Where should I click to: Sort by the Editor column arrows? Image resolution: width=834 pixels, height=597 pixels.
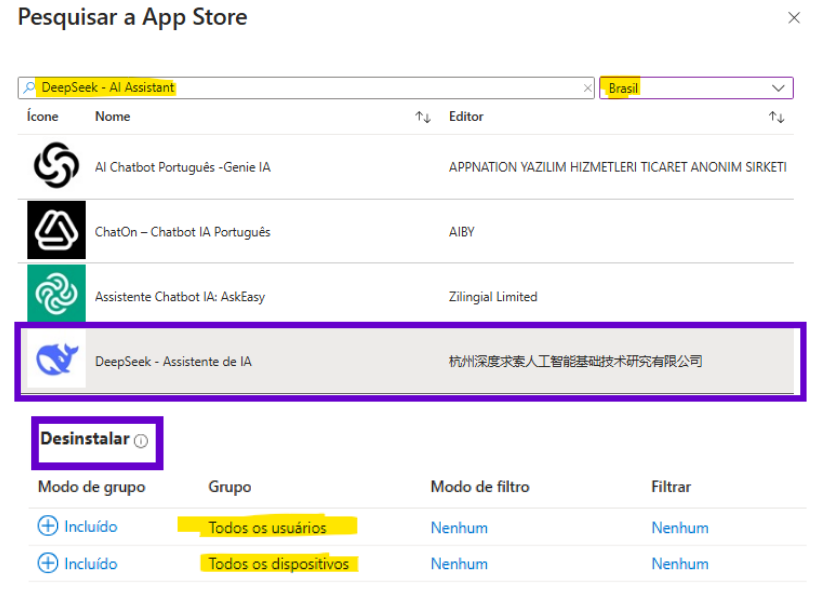tap(777, 117)
